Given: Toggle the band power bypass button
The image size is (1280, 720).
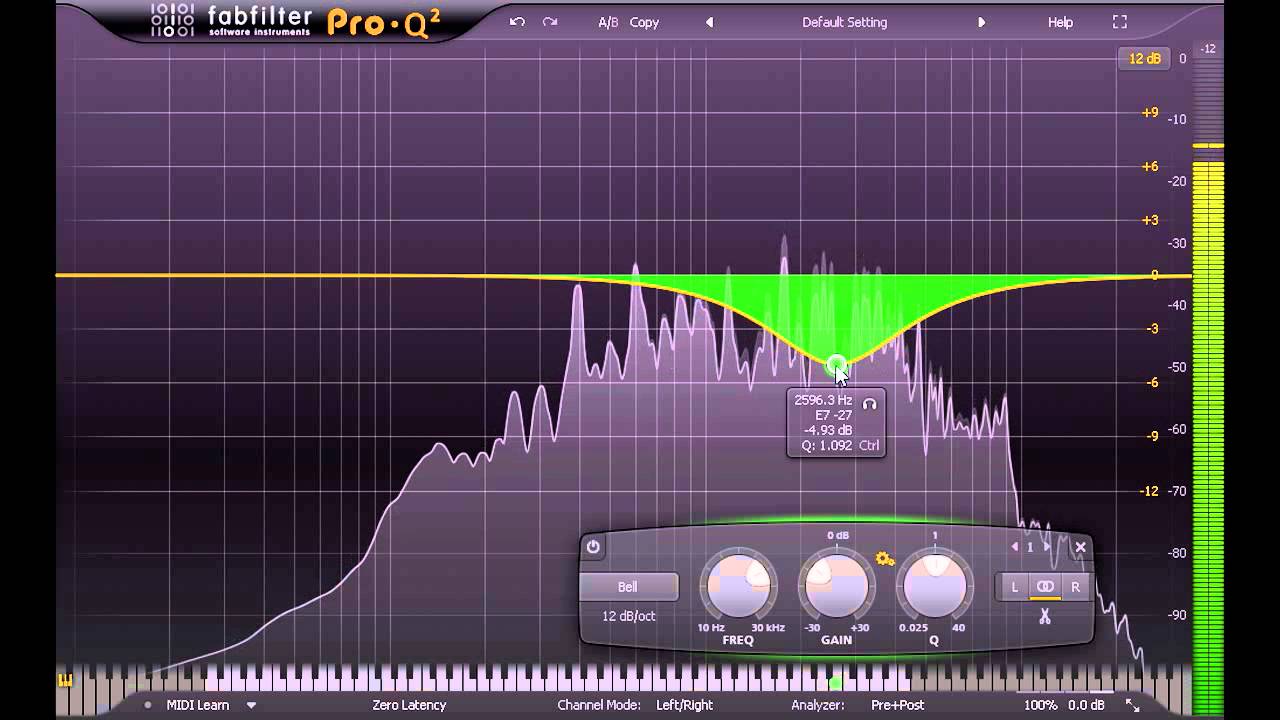Looking at the screenshot, I should (593, 547).
